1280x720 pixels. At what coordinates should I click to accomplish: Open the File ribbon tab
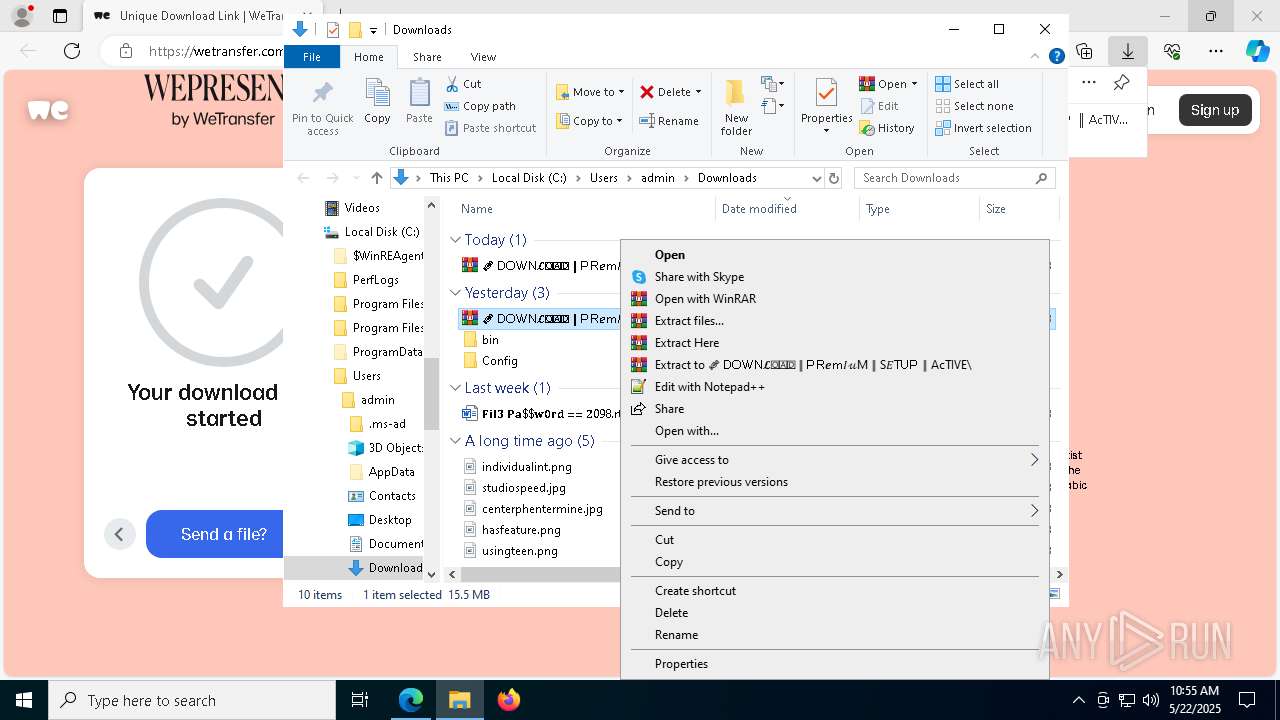click(312, 57)
